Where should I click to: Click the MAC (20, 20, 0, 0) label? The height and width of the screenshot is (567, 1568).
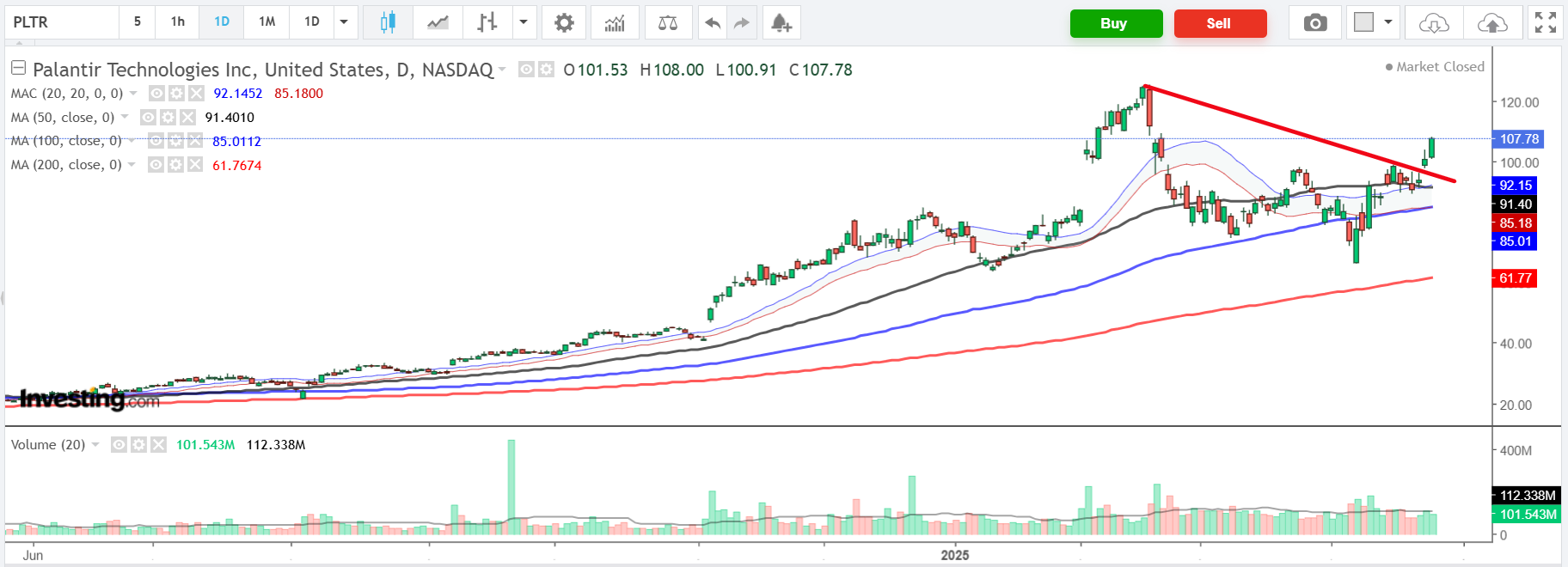coord(67,93)
